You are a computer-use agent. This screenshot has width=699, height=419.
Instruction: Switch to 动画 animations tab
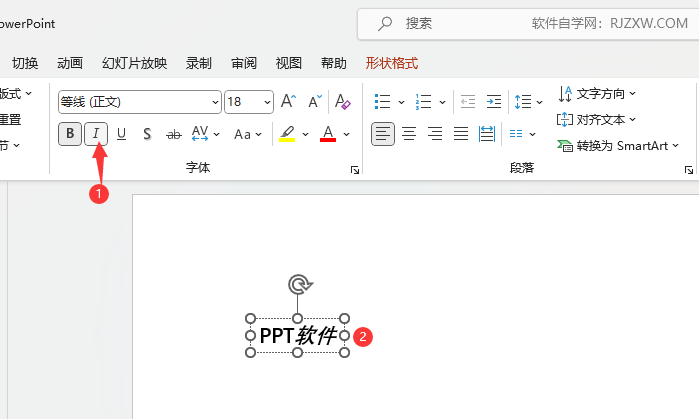[70, 63]
